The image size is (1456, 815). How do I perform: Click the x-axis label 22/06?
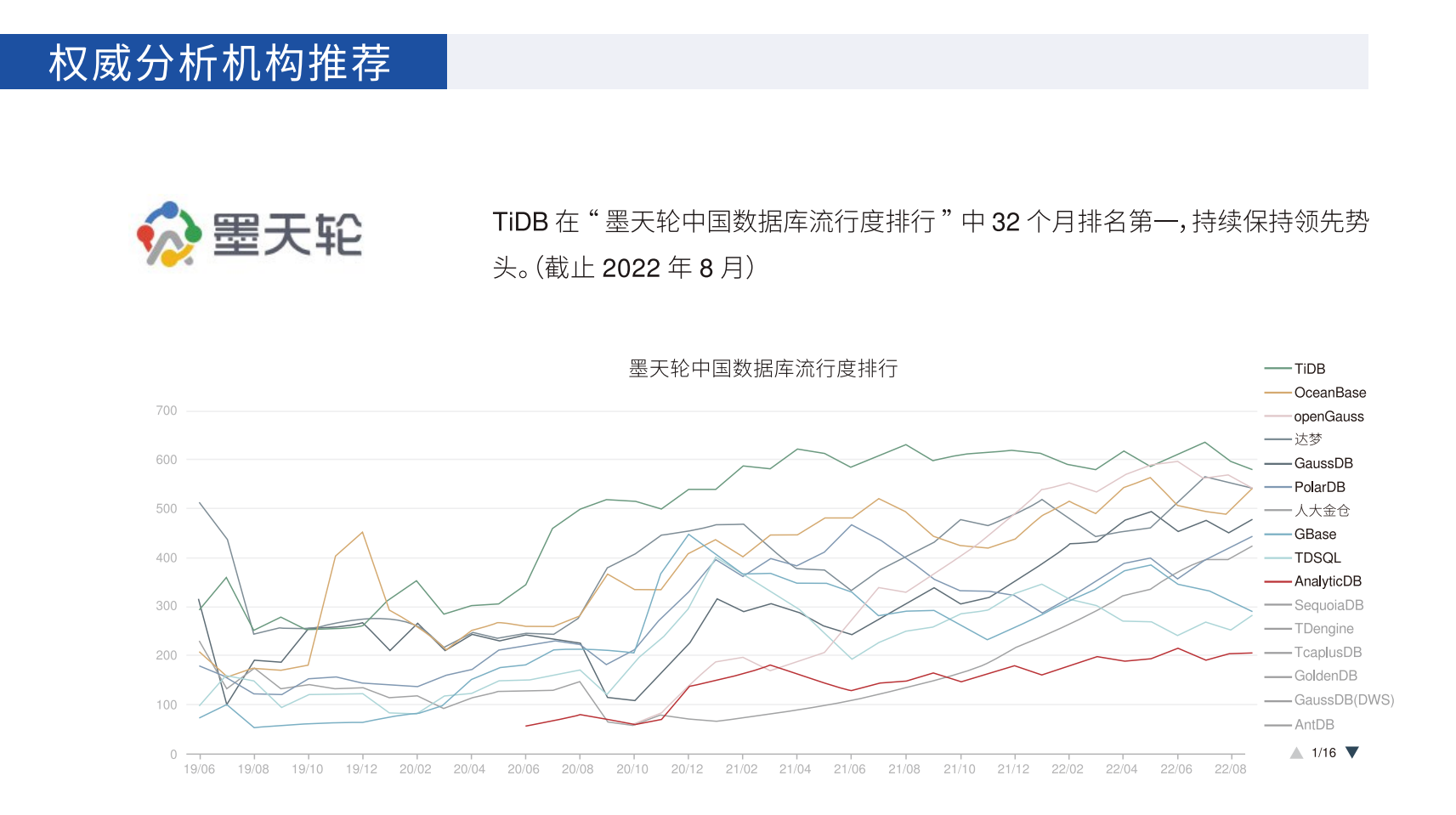pos(1176,769)
